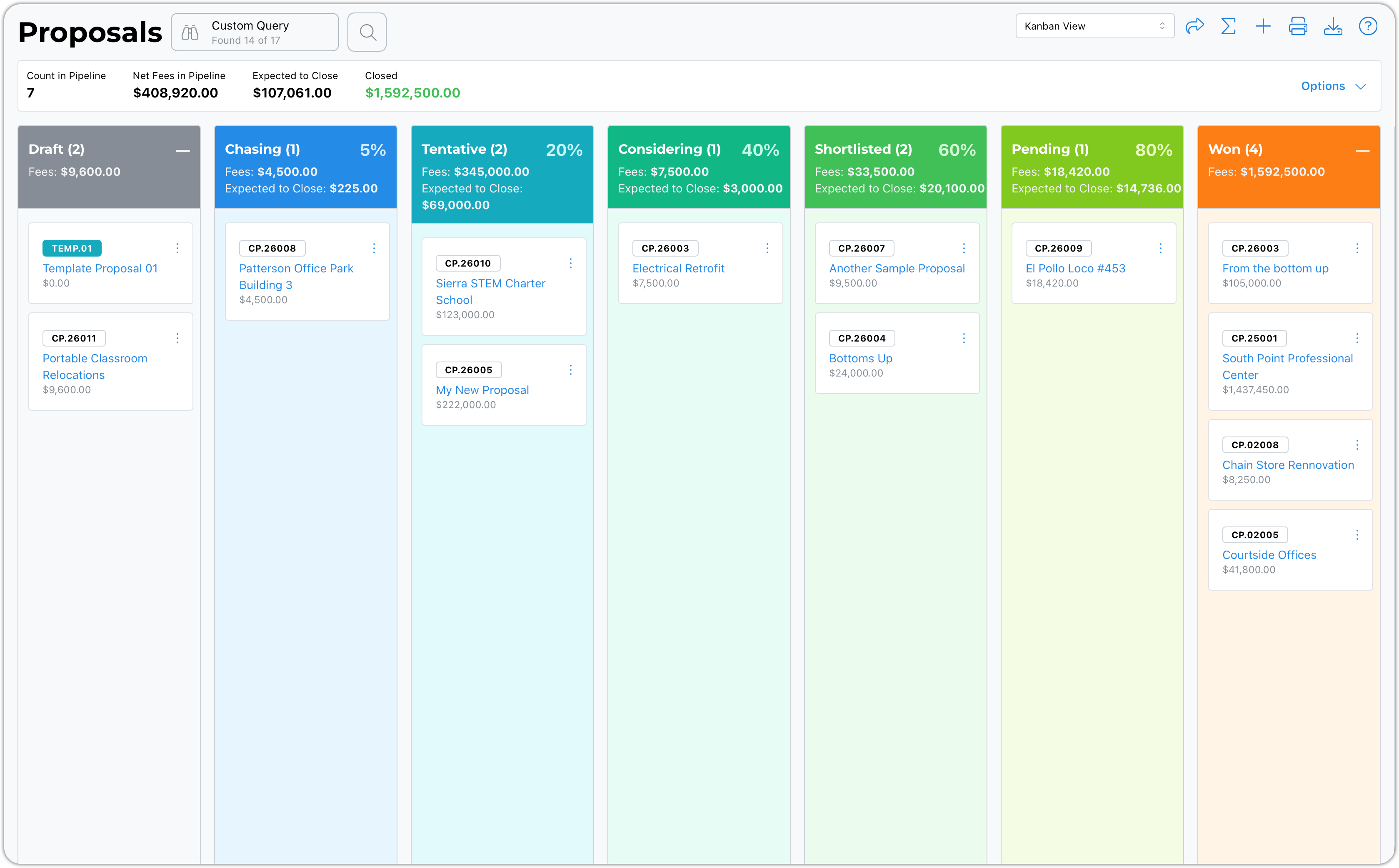Open options menu for Courtside Offices card

click(x=1357, y=535)
